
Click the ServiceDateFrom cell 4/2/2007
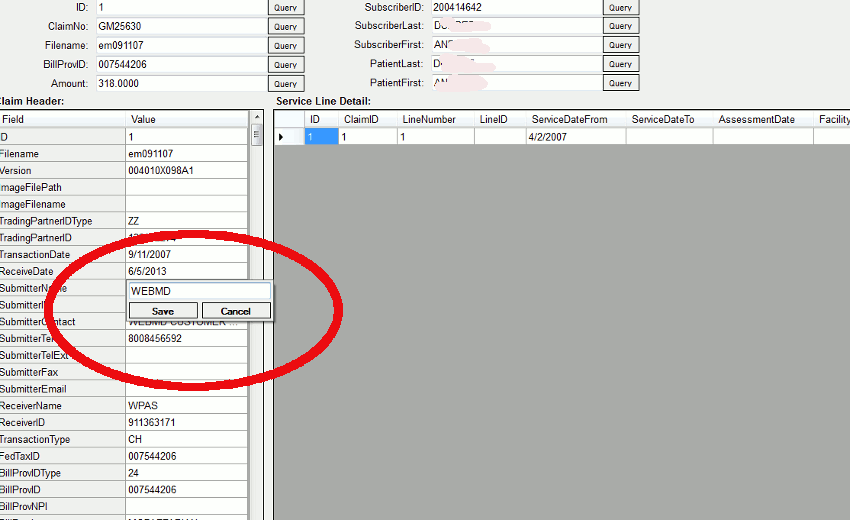pyautogui.click(x=575, y=136)
